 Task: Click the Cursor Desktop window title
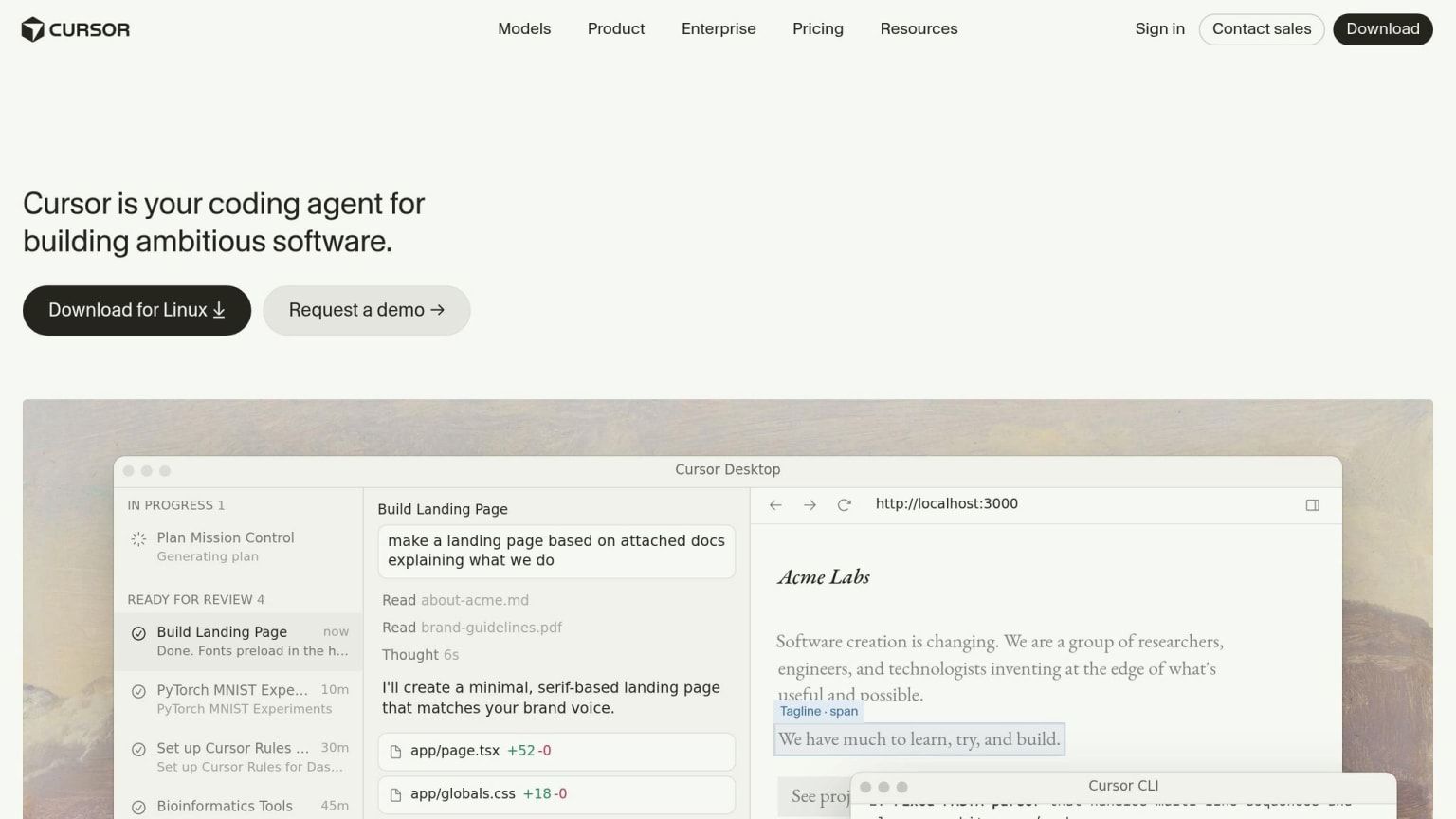pyautogui.click(x=728, y=469)
